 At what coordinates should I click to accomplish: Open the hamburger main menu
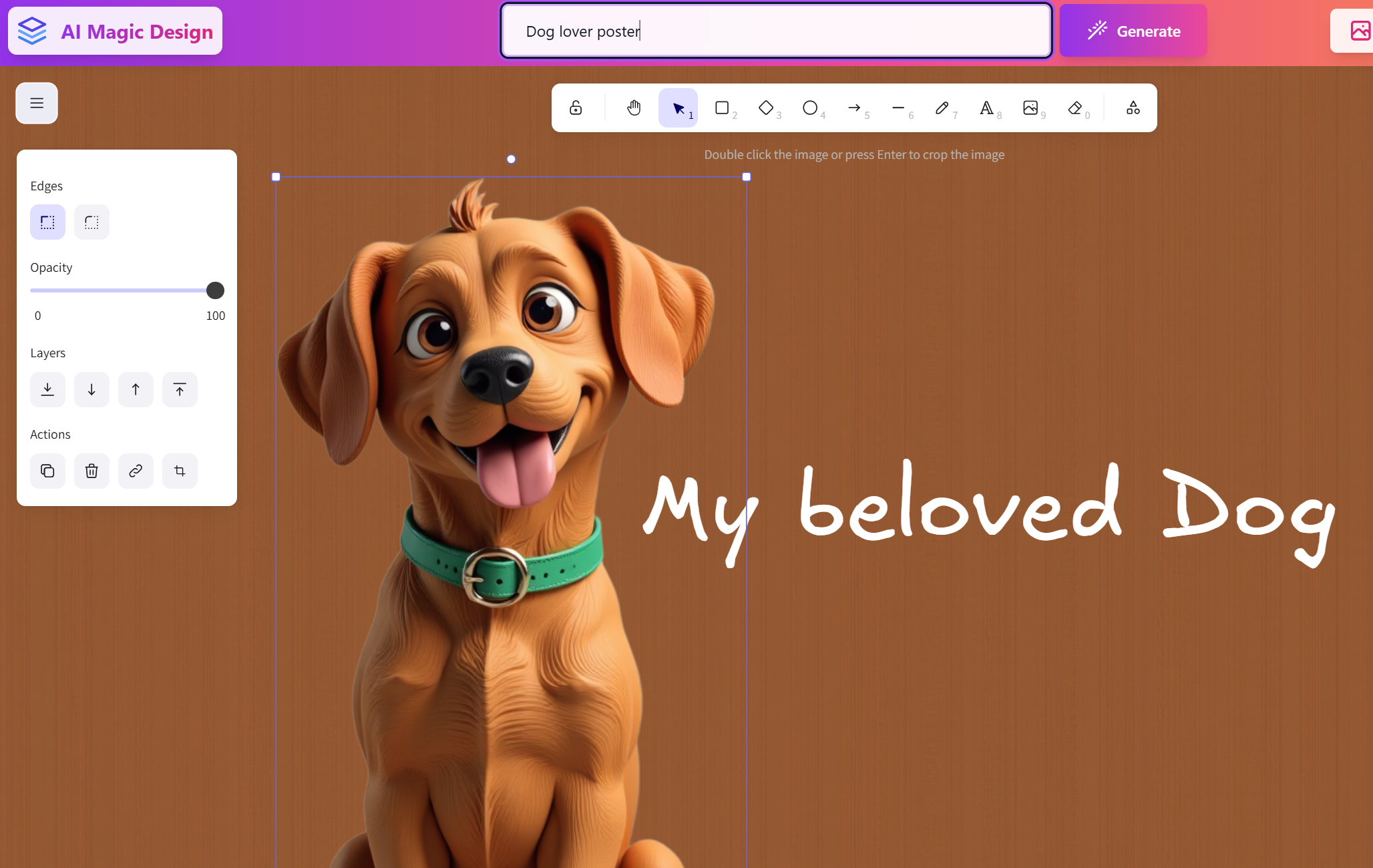point(37,103)
